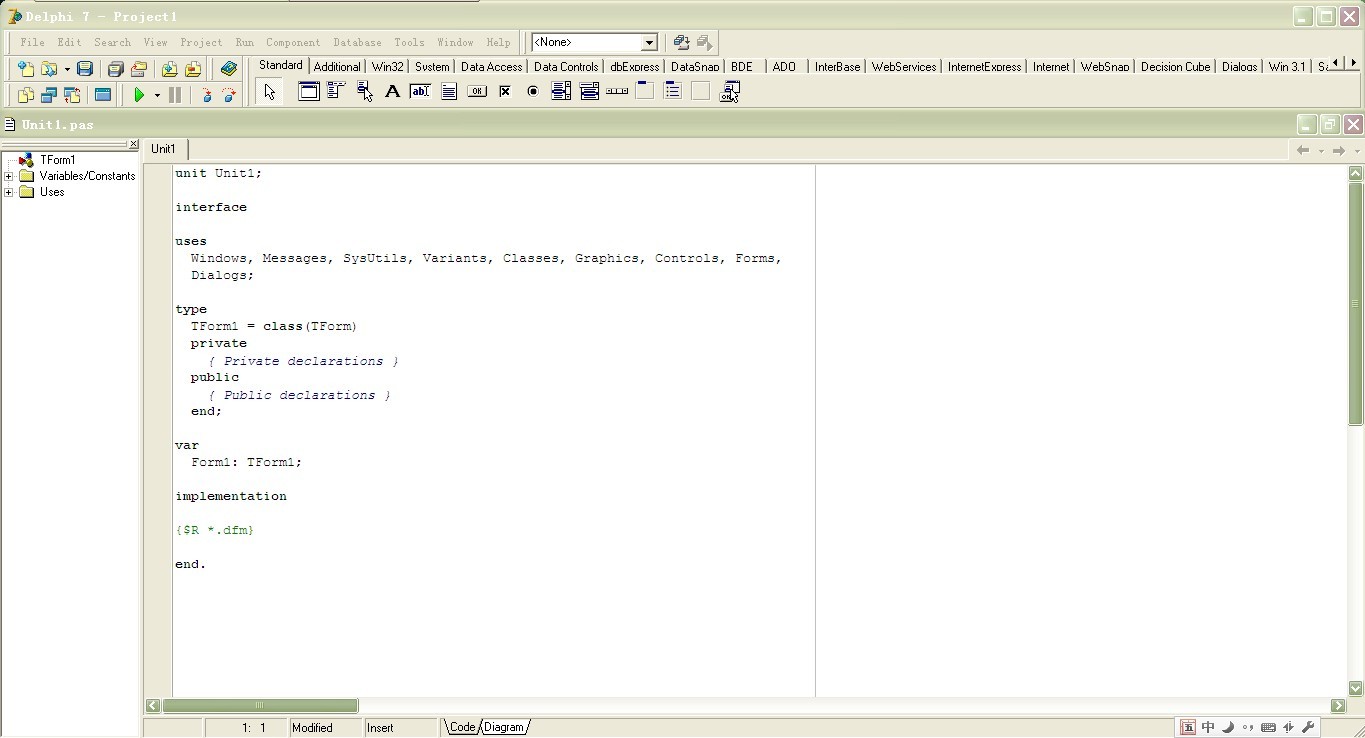Click the IME wrench settings tray icon
The width and height of the screenshot is (1365, 738).
(x=1309, y=727)
